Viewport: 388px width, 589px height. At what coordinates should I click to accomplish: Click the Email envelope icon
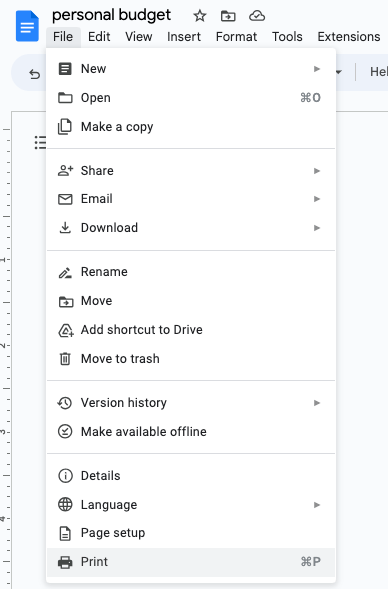tap(65, 199)
